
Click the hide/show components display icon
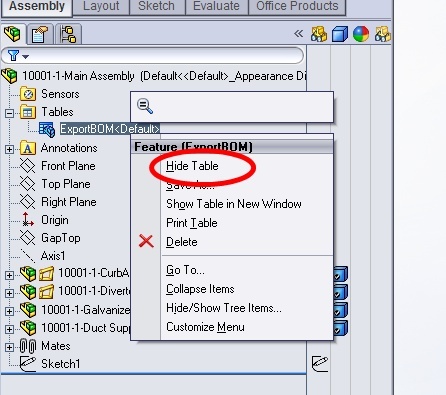click(319, 34)
